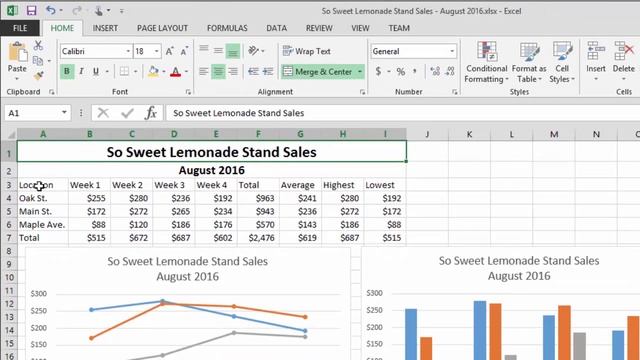Apply Percent Style format
Viewport: 640px width, 360px height.
(401, 72)
